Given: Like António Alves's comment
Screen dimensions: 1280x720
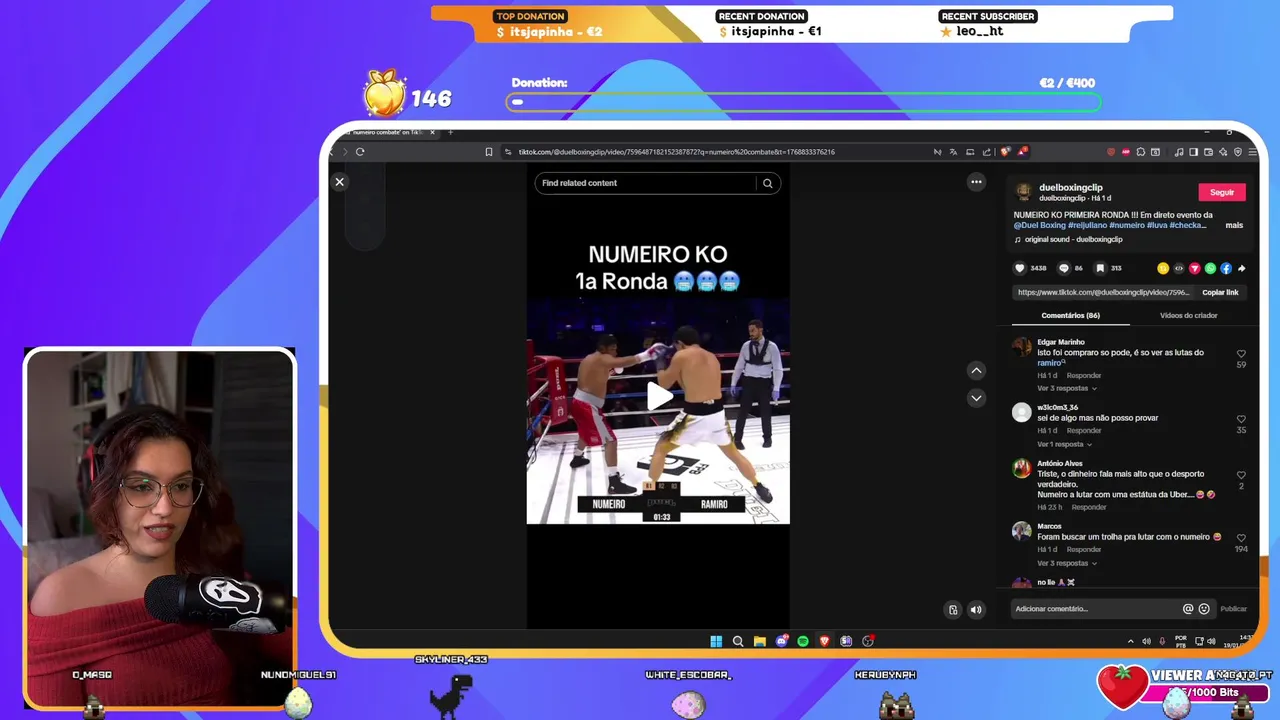Looking at the screenshot, I should [1241, 475].
